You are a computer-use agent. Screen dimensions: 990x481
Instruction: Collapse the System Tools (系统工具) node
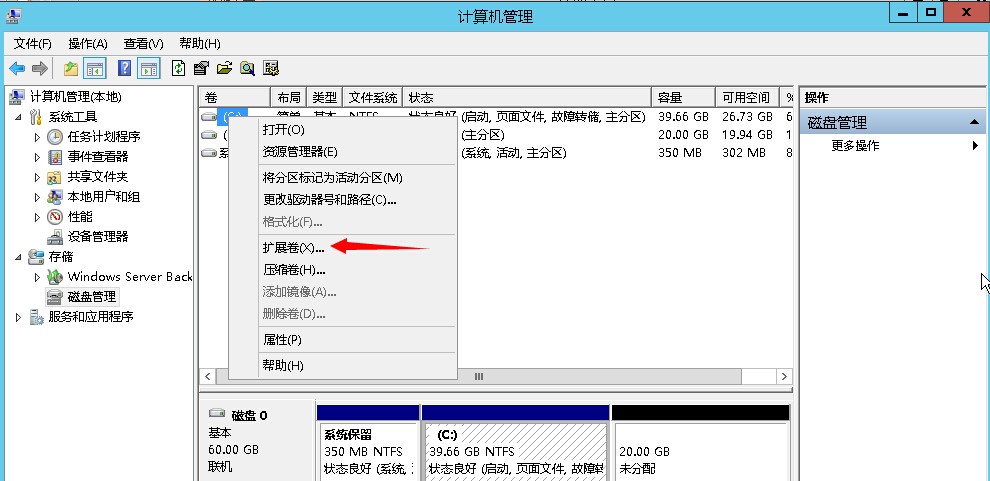[x=19, y=117]
